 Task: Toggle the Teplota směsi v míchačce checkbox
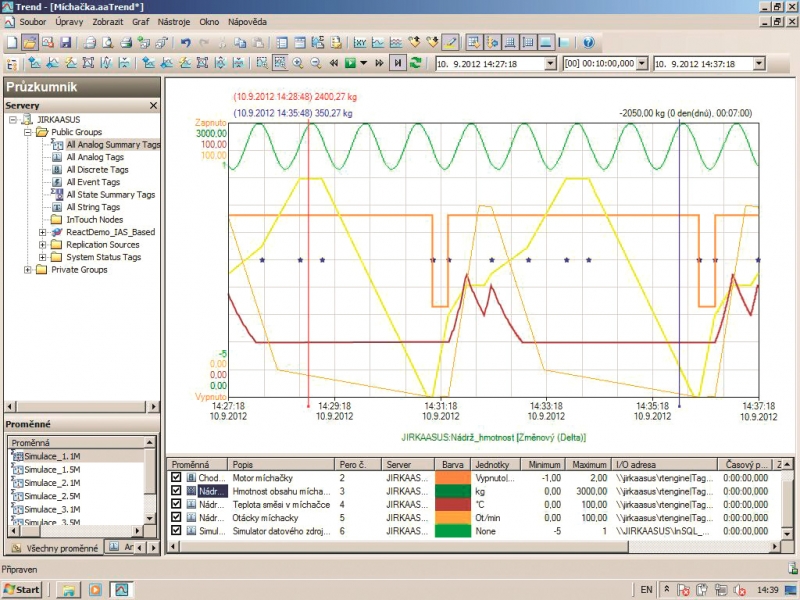(x=177, y=504)
